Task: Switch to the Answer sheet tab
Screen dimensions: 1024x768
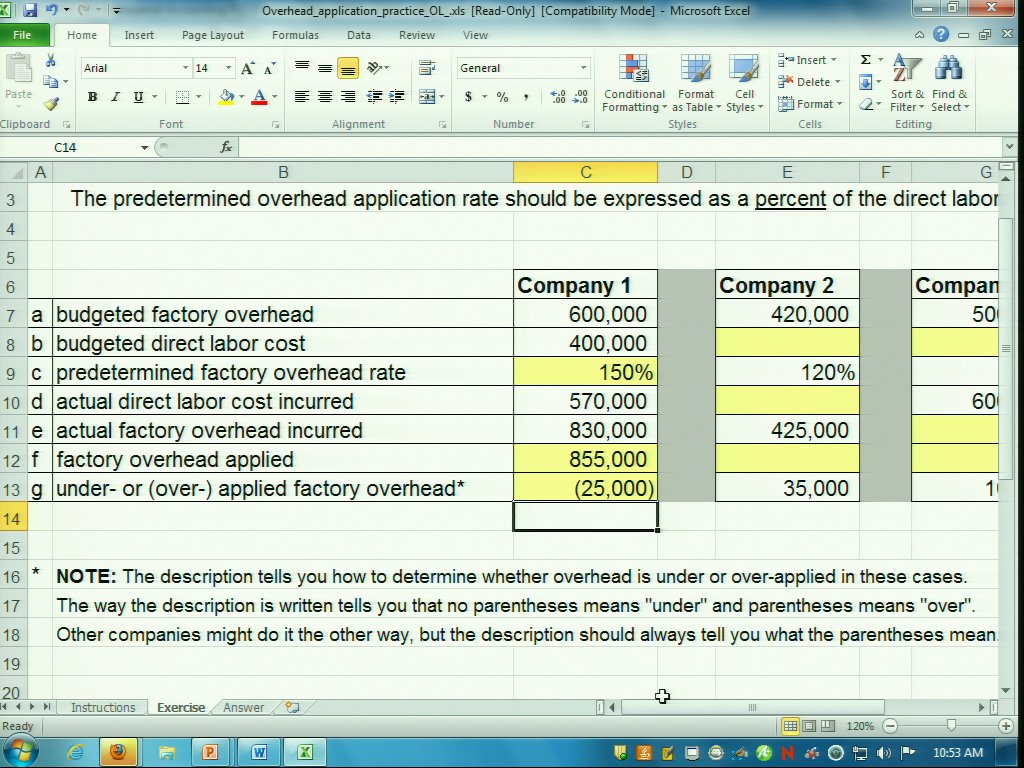Action: (x=243, y=707)
